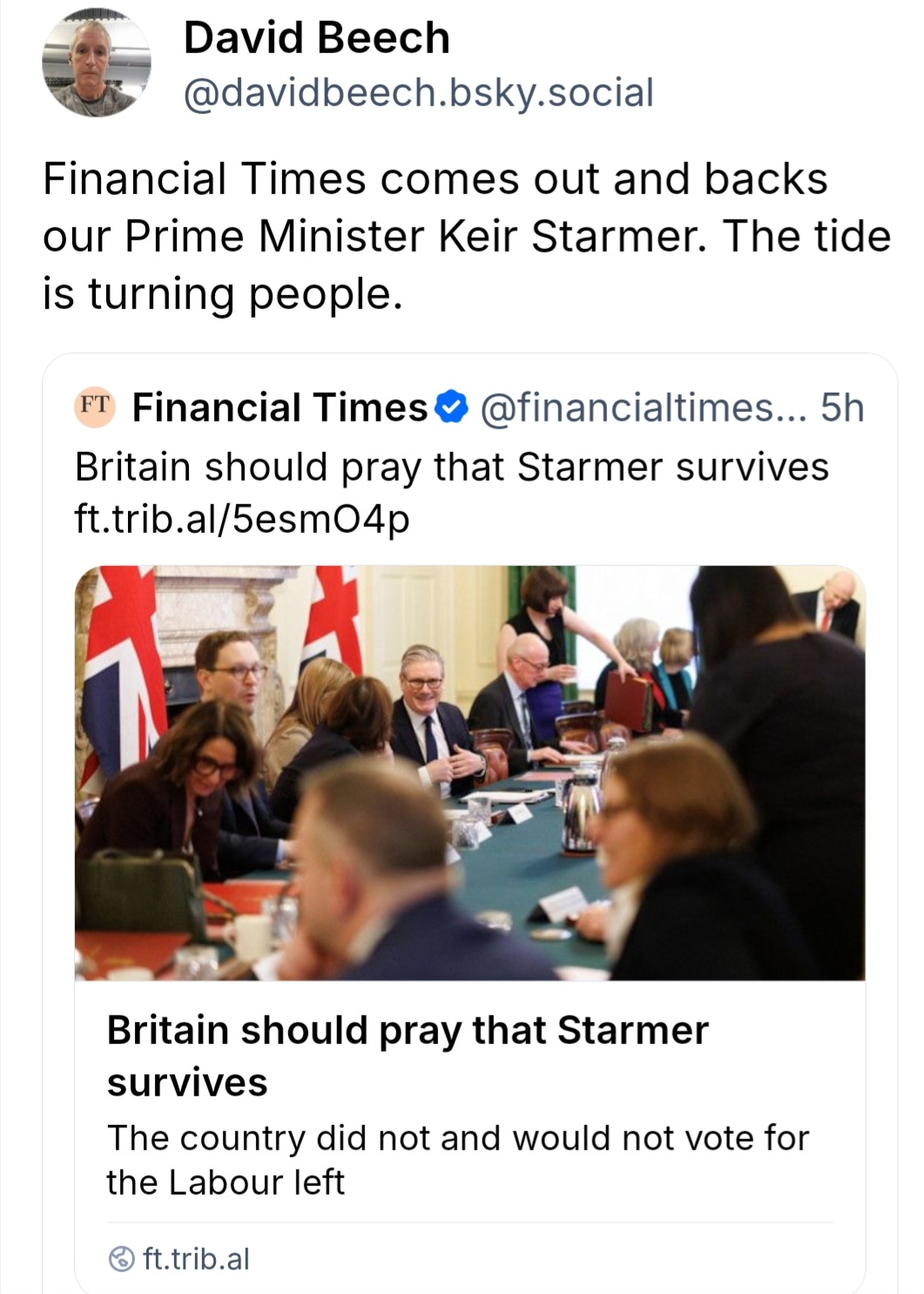Viewport: 924px width, 1294px height.
Task: Click the David Beech display name
Action: point(316,38)
